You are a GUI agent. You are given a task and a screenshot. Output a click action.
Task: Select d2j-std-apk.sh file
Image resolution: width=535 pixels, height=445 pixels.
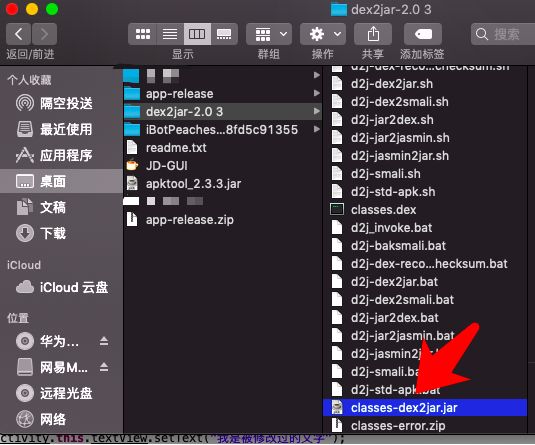(x=425, y=192)
